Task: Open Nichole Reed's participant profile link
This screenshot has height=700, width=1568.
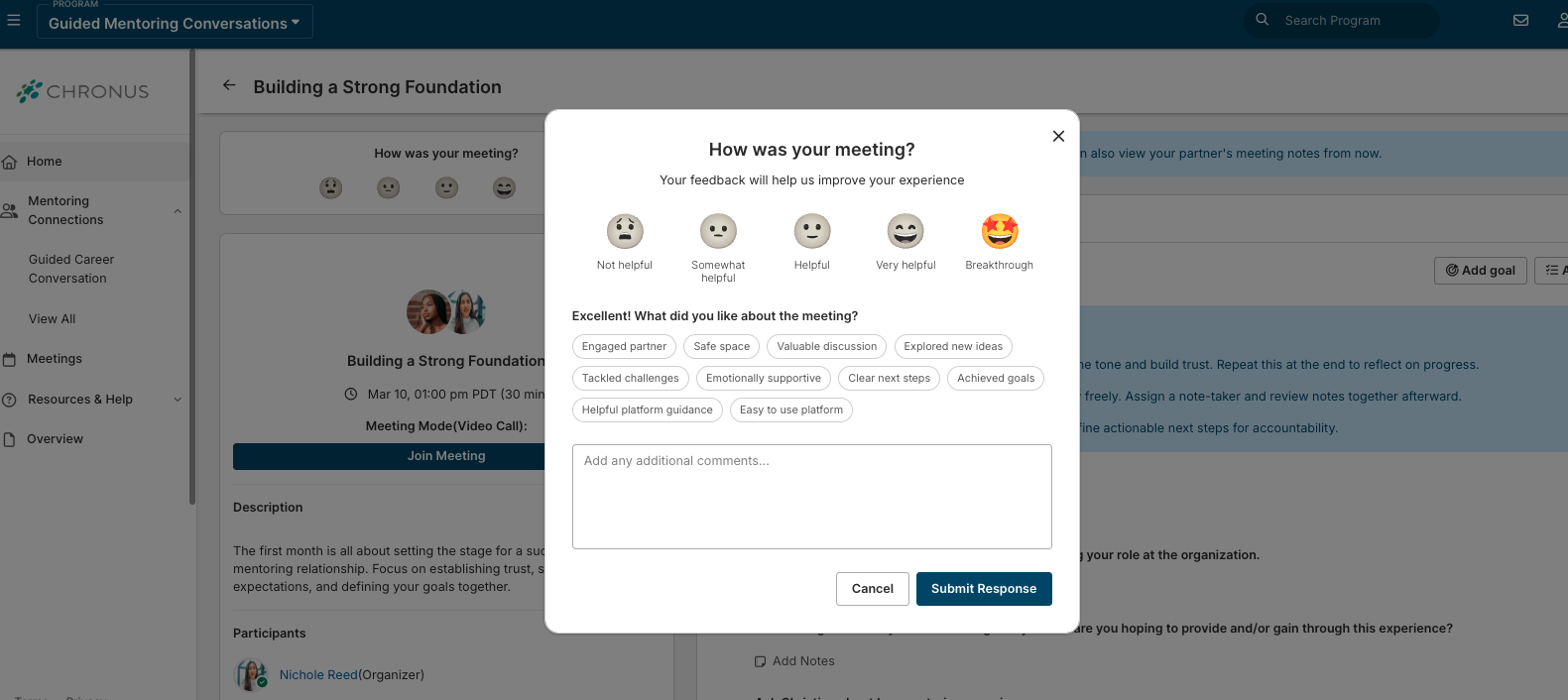Action: tap(317, 673)
